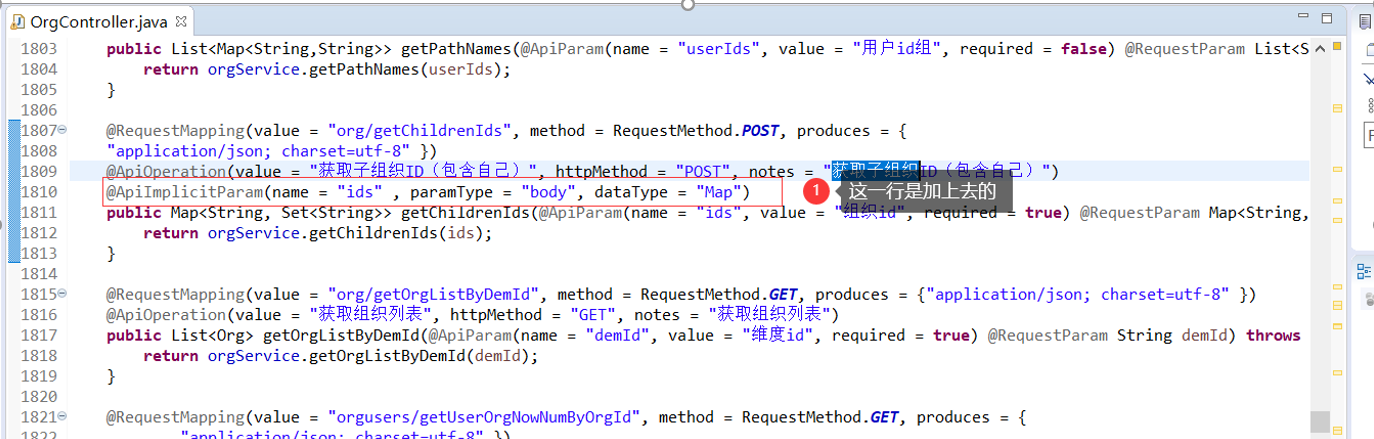Maximize the editor area
Screen dimensions: 1374x439
pyautogui.click(x=1327, y=18)
